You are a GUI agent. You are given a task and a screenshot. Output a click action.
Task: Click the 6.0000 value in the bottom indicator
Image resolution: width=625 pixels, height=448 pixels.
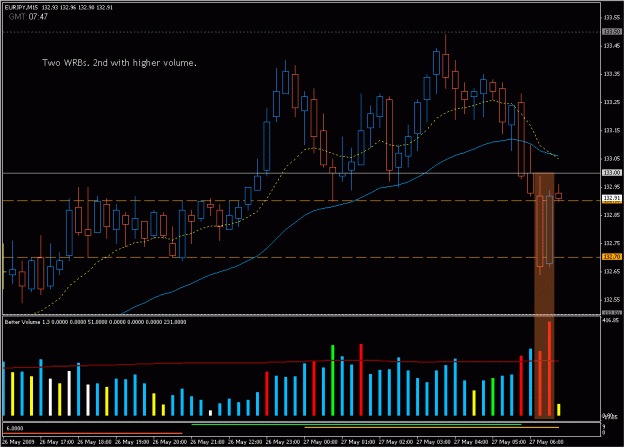click(15, 428)
